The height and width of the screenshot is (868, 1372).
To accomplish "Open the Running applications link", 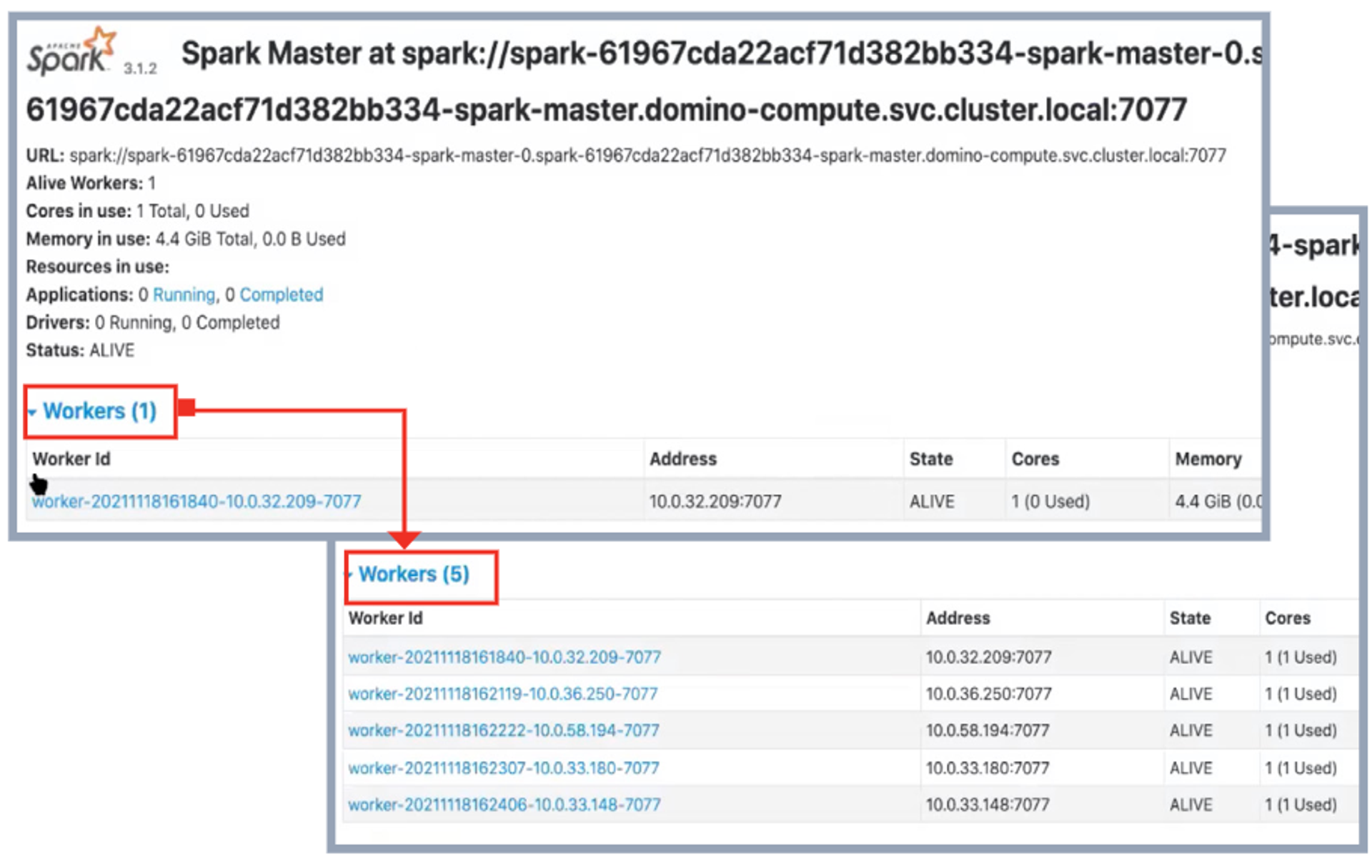I will coord(184,294).
